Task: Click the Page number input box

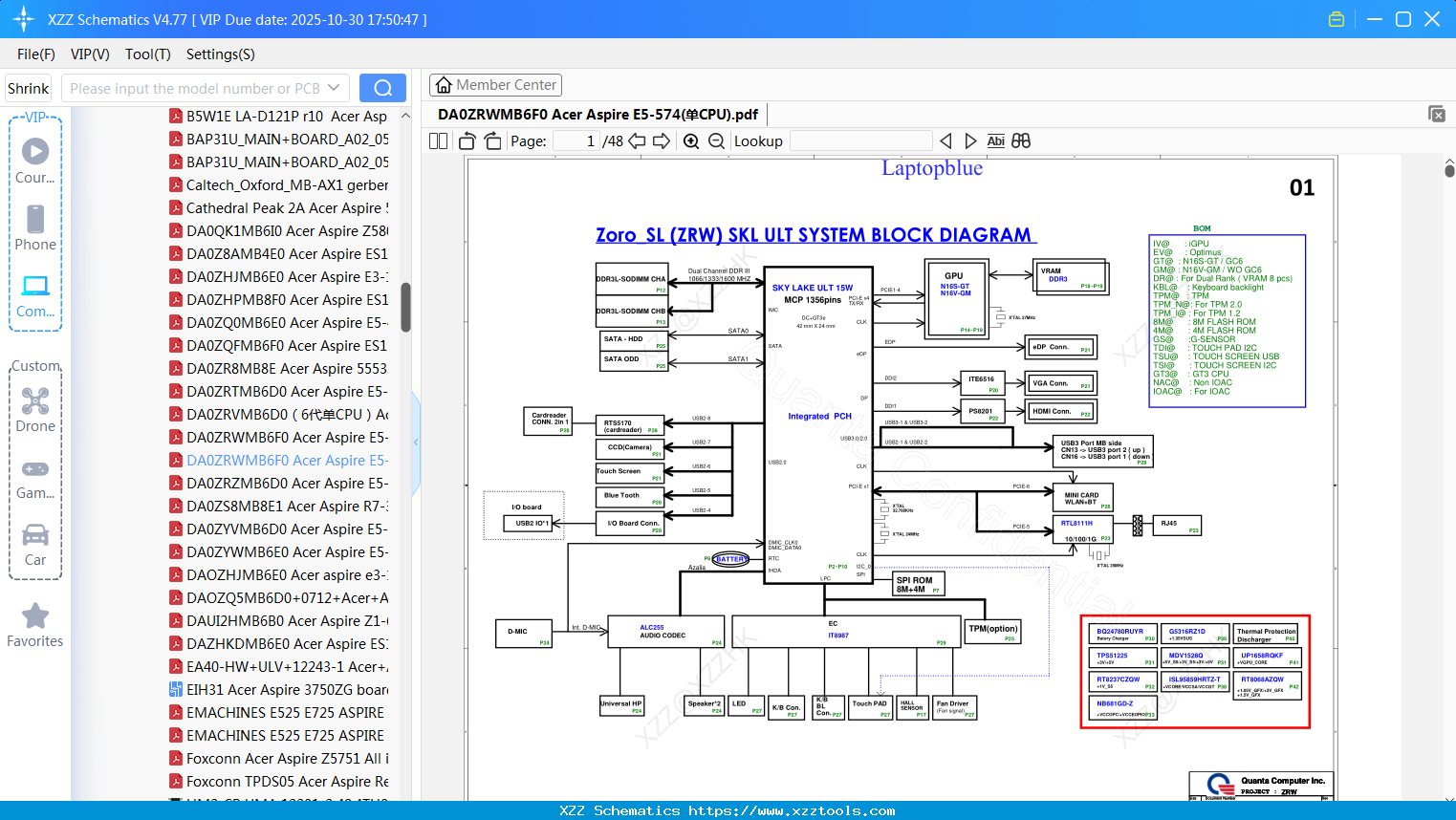Action: pos(576,141)
